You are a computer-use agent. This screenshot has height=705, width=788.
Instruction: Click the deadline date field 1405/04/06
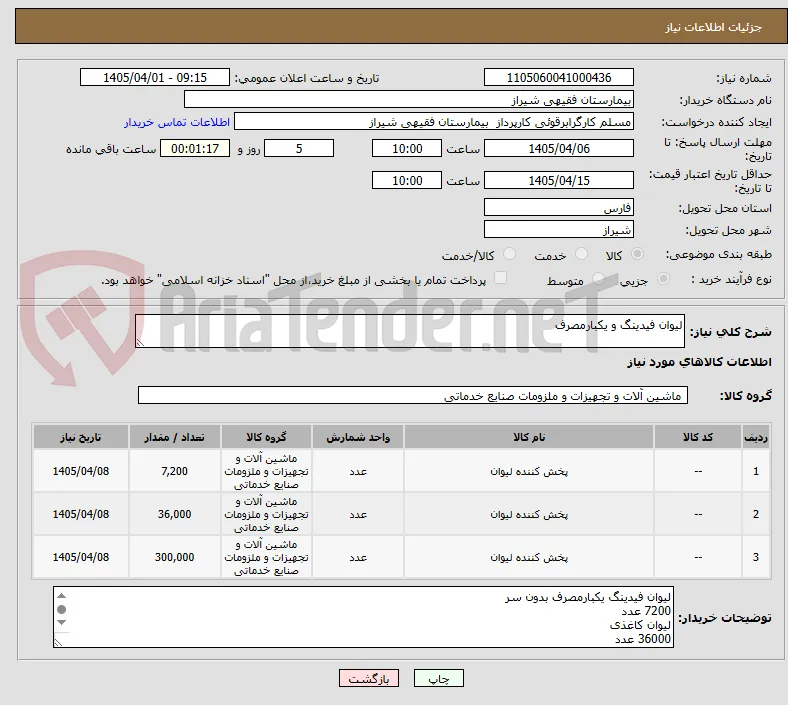[x=558, y=148]
